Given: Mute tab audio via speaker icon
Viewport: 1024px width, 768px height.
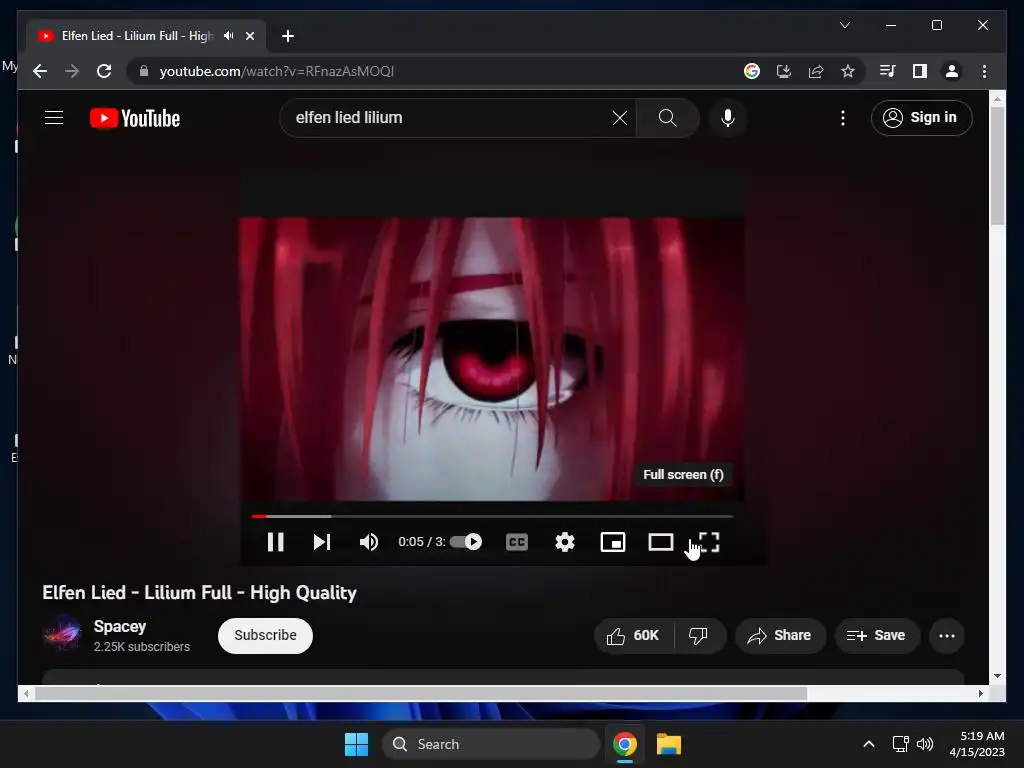Looking at the screenshot, I should (x=229, y=36).
